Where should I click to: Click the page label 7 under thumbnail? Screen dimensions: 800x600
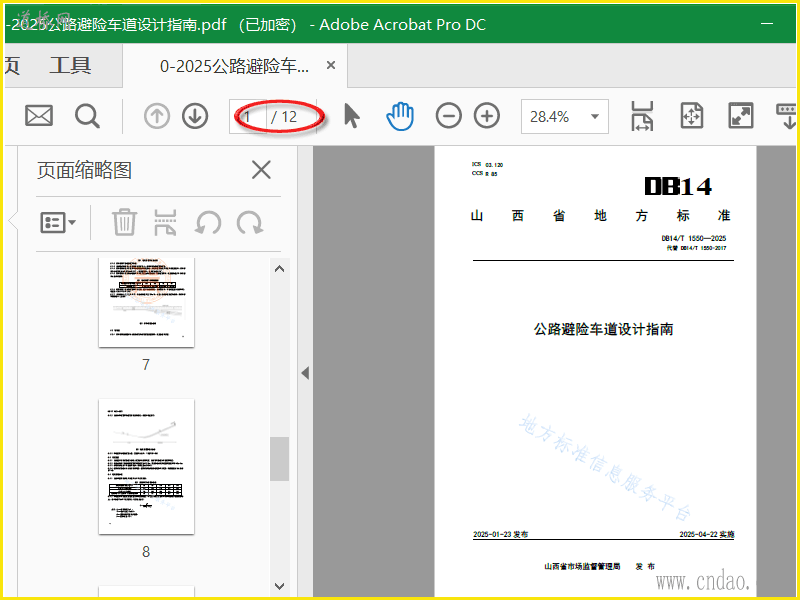tap(146, 364)
